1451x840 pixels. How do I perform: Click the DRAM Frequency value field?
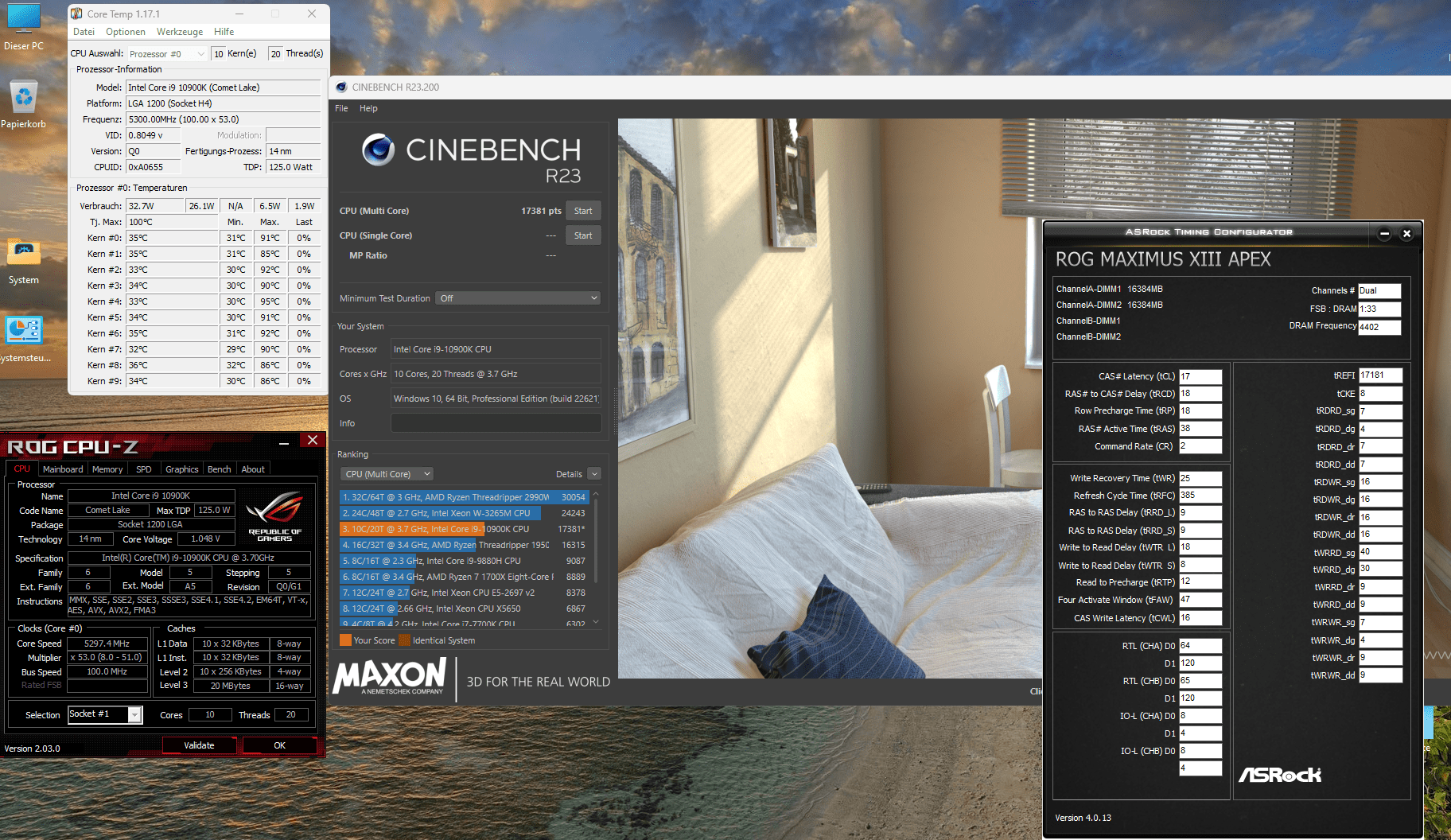click(x=1379, y=327)
